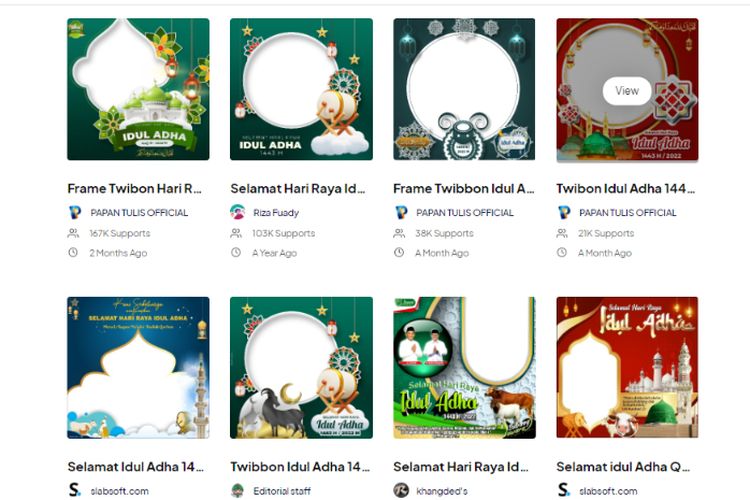Click the supporters icon beside 167K Supports
Screen dimensions: 750x500
click(x=73, y=233)
